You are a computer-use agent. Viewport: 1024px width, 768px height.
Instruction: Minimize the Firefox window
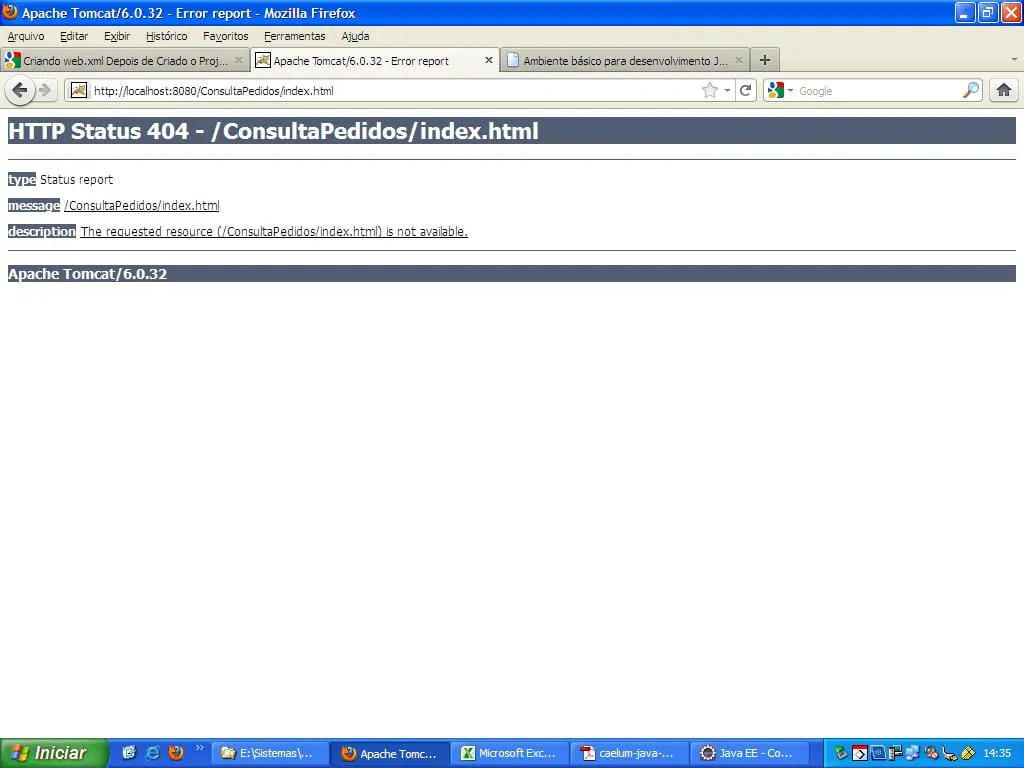tap(965, 12)
